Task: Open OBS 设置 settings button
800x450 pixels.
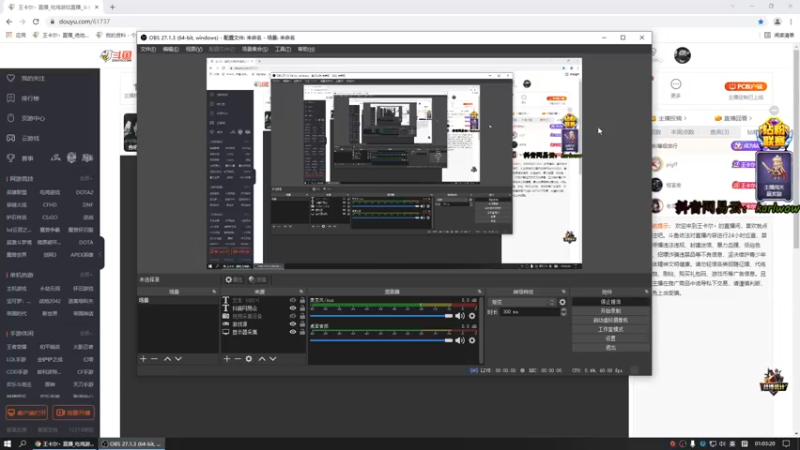Action: point(611,338)
